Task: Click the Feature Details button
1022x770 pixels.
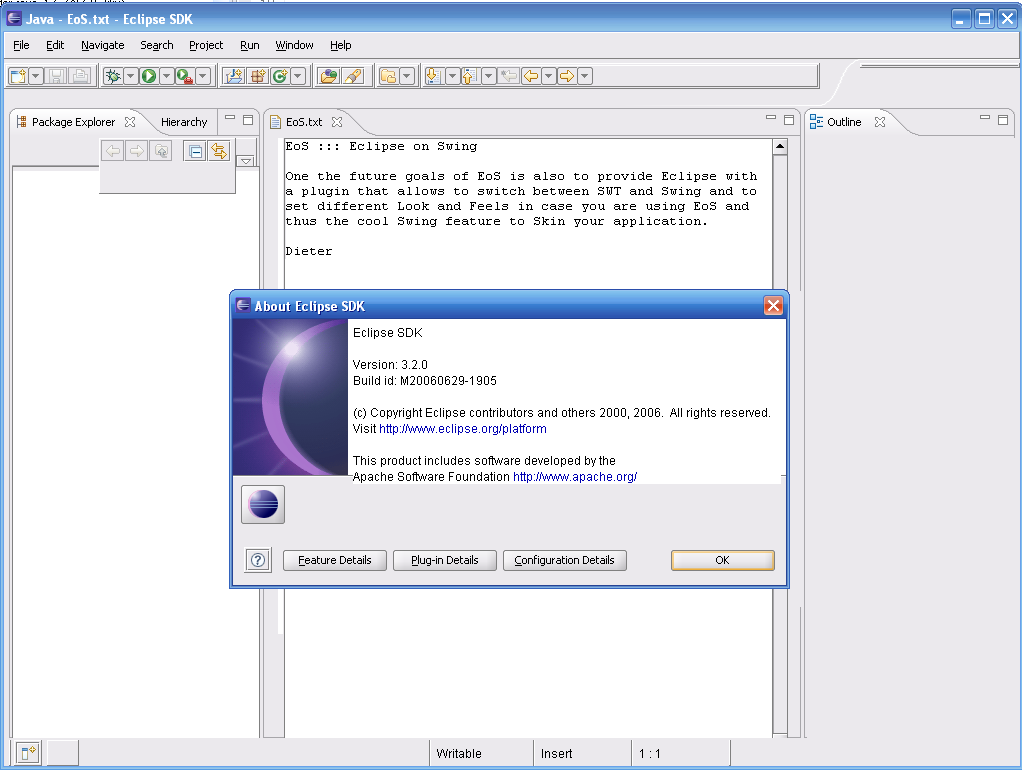Action: 335,561
